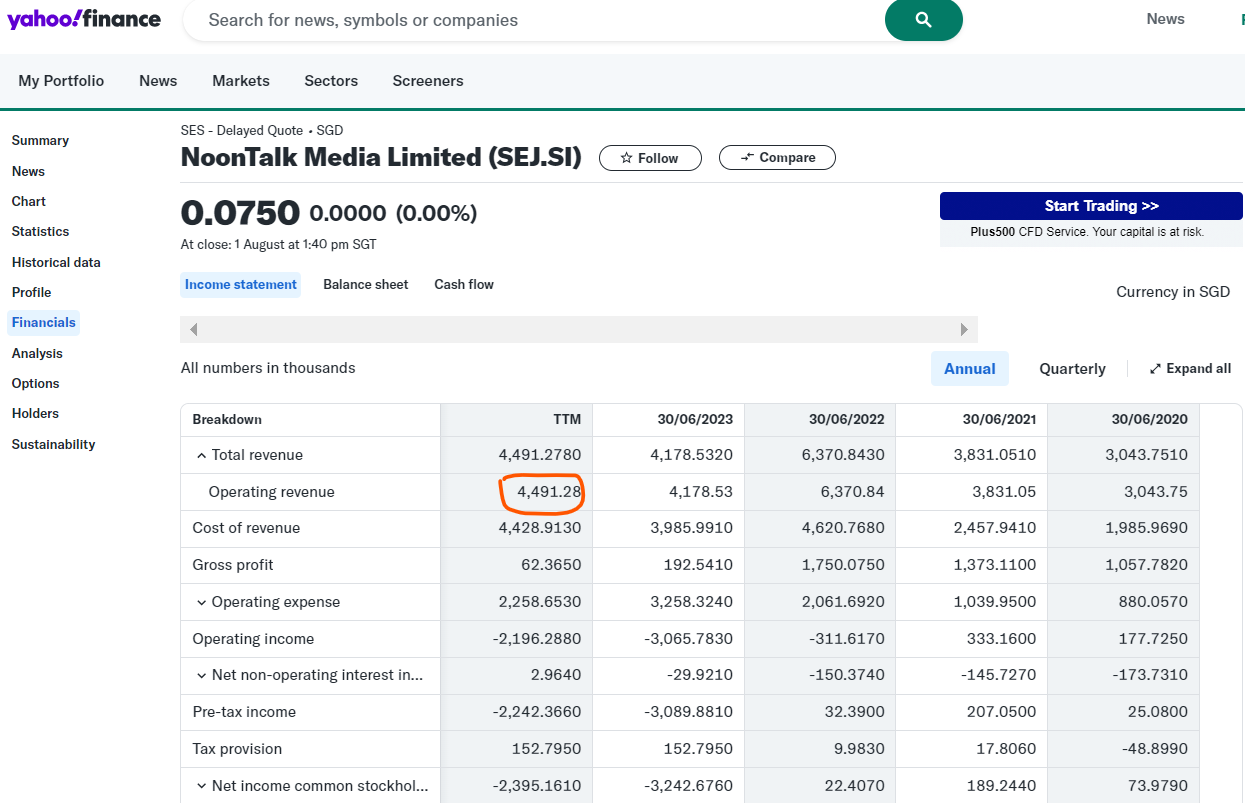Click the stock price 0.0750
The width and height of the screenshot is (1245, 803).
click(x=240, y=213)
